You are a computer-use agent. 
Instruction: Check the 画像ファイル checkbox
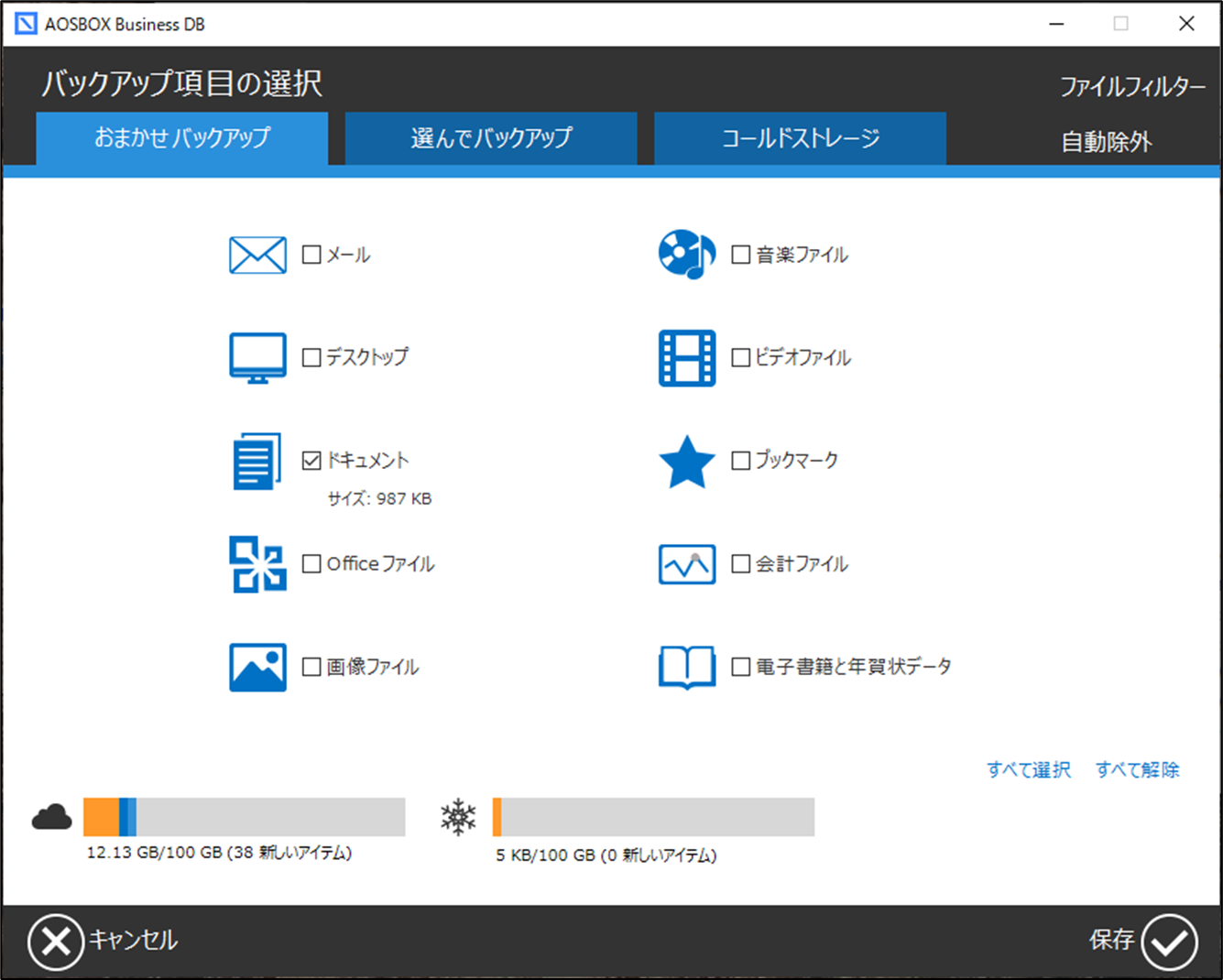[x=311, y=667]
